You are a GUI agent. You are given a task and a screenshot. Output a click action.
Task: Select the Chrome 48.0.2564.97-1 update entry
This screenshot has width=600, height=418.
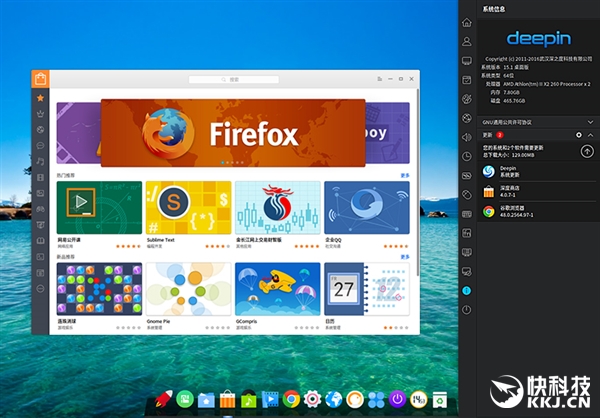pos(538,211)
